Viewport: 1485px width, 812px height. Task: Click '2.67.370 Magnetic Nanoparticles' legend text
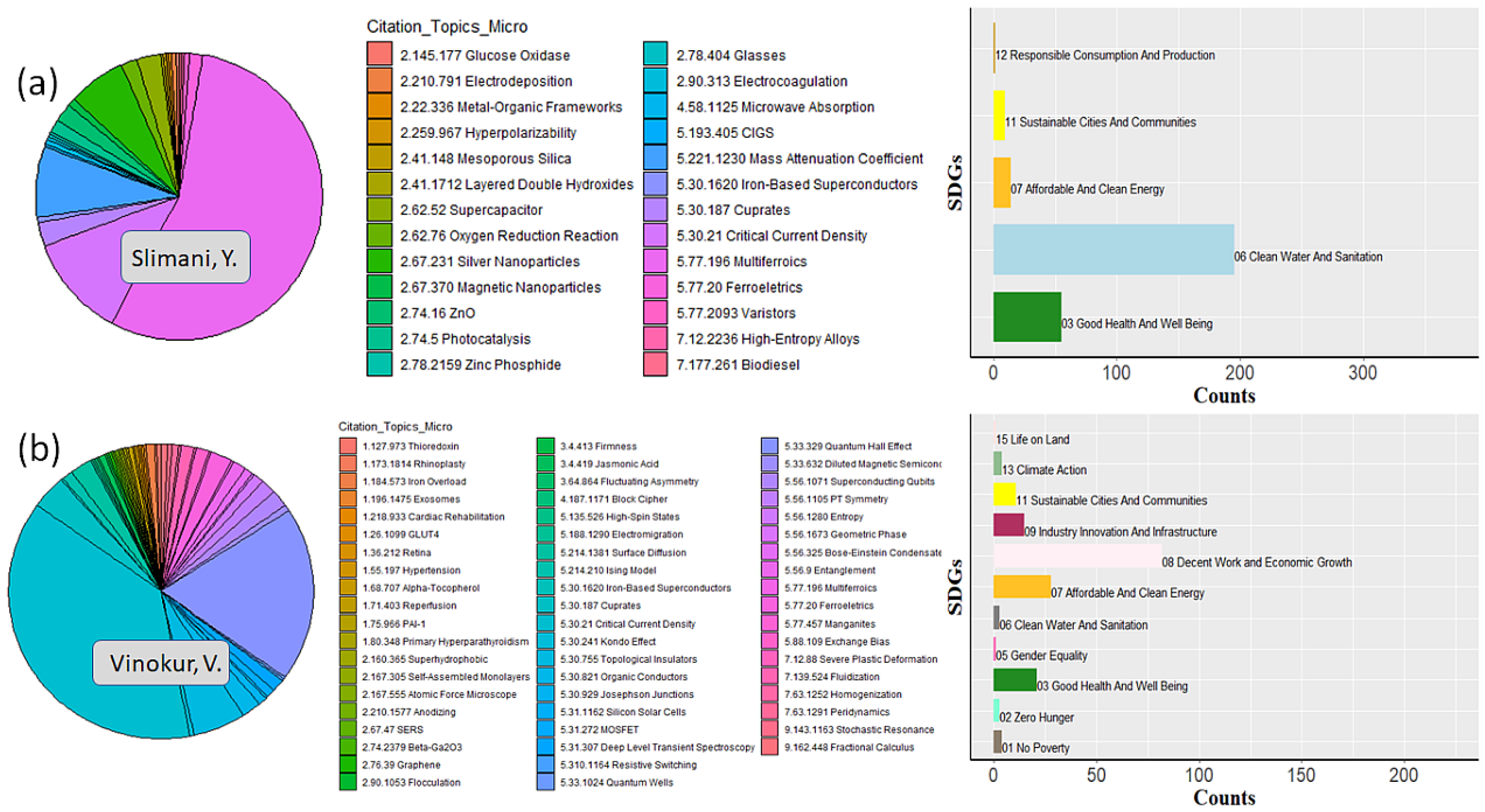pyautogui.click(x=500, y=287)
